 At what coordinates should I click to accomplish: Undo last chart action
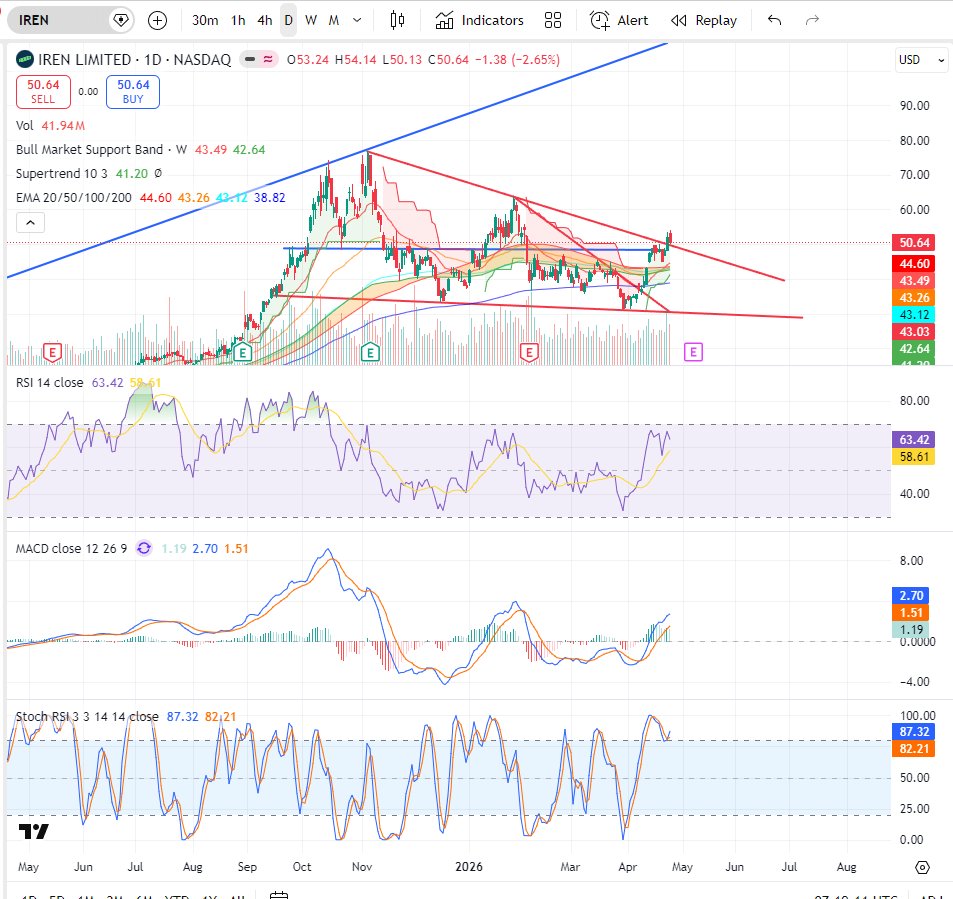(774, 20)
